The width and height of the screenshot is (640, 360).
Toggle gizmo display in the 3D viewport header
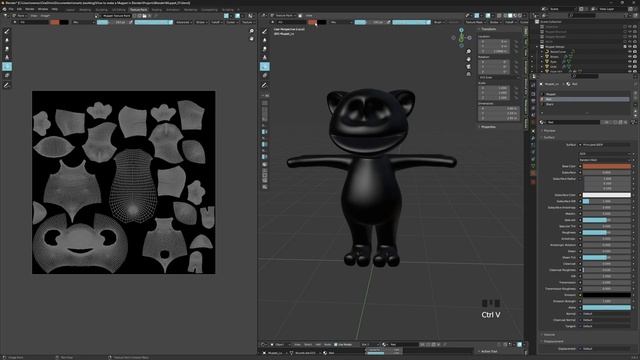pos(477,16)
